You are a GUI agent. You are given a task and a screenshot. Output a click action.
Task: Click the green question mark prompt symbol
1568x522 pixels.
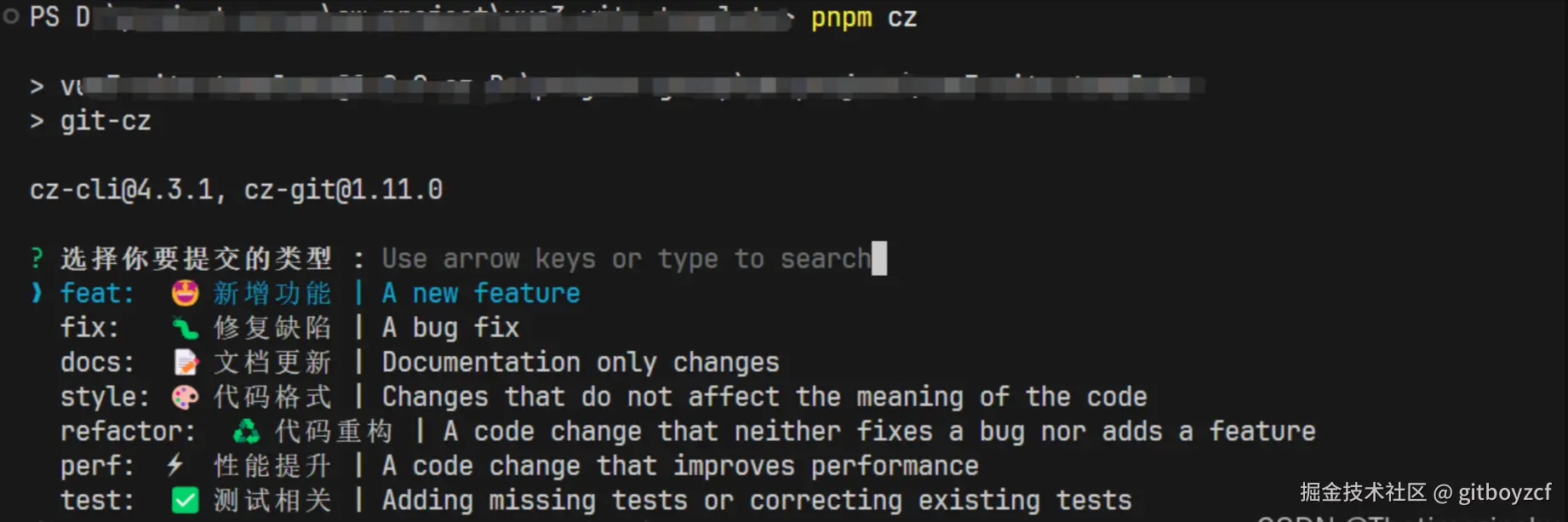click(37, 258)
